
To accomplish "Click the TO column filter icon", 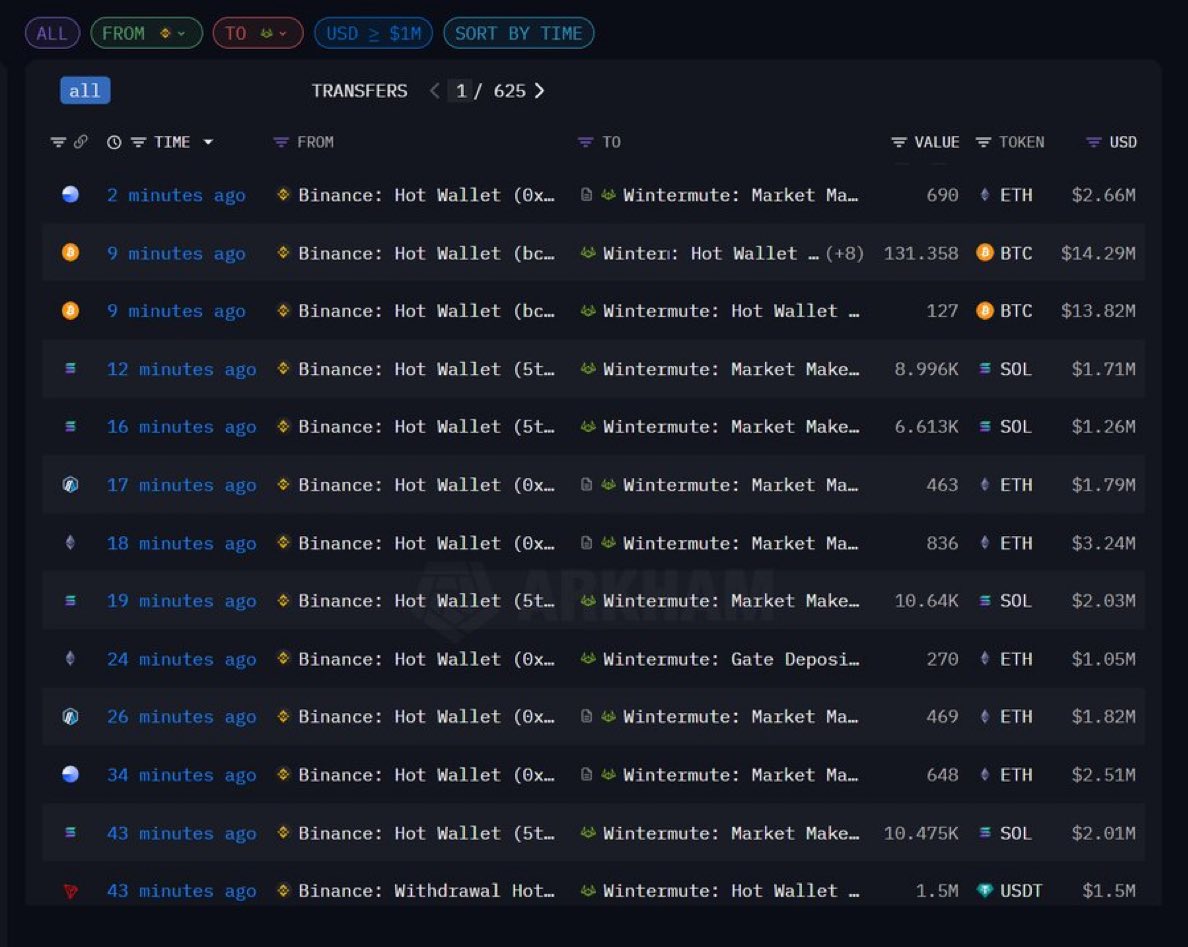I will coord(585,142).
